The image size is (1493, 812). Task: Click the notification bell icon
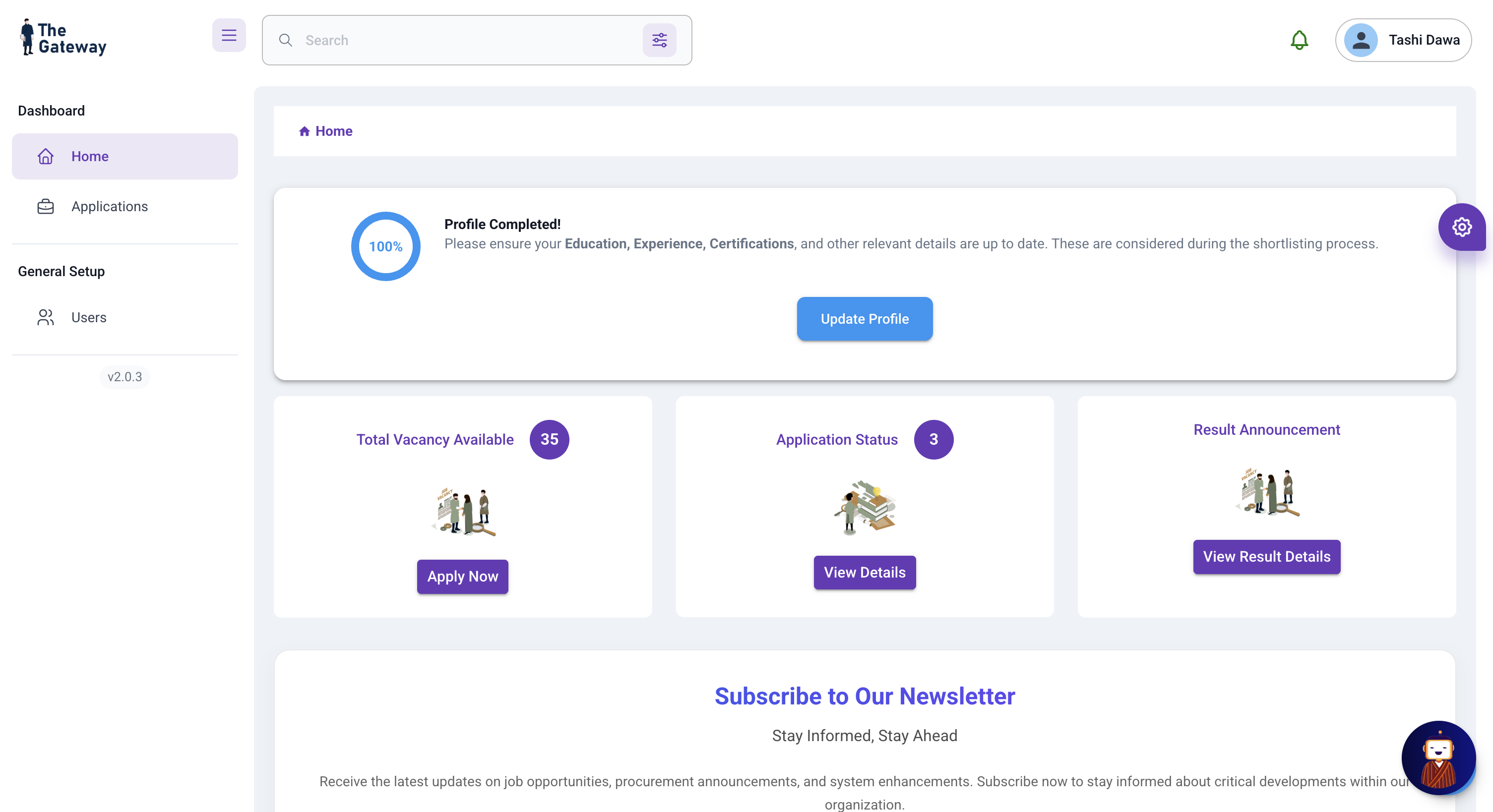(x=1299, y=40)
